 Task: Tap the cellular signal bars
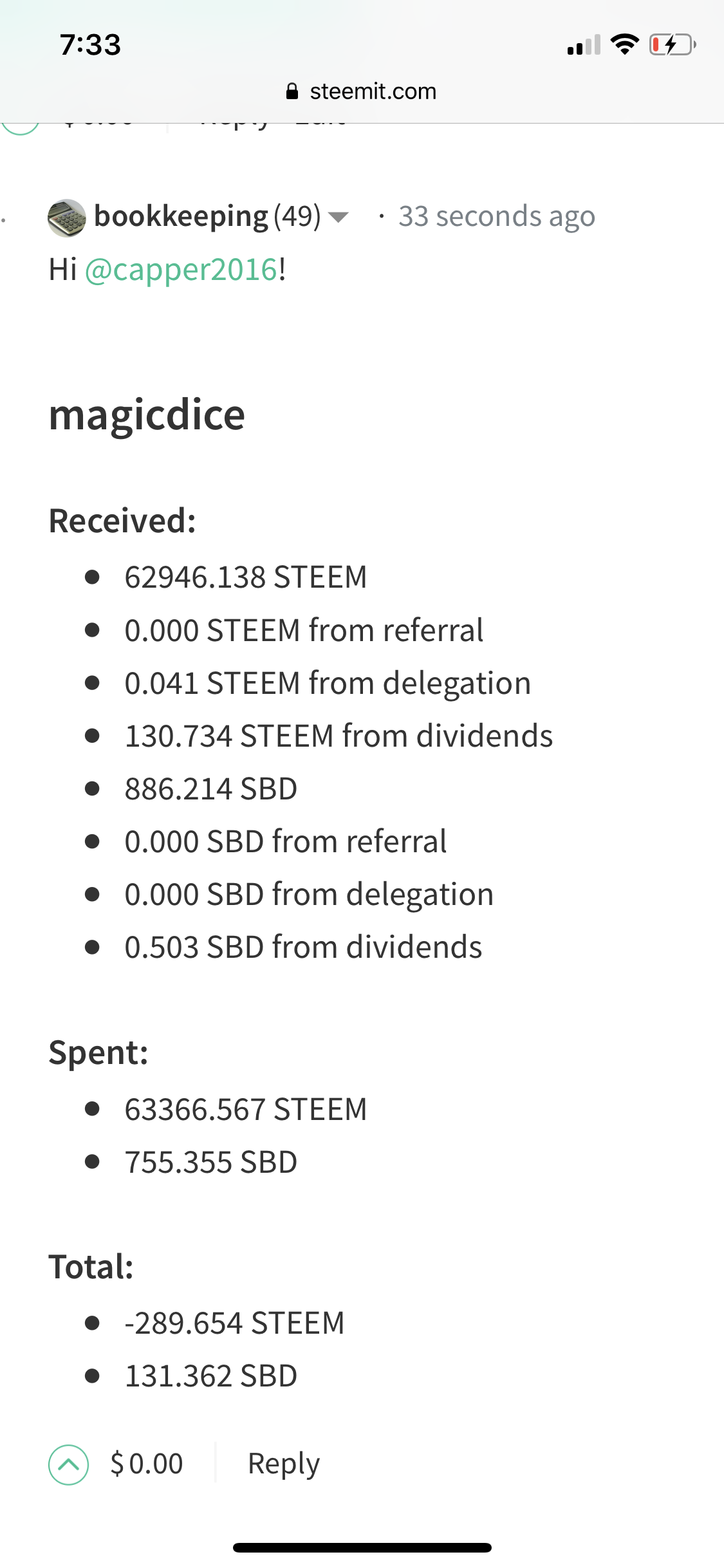tap(583, 45)
